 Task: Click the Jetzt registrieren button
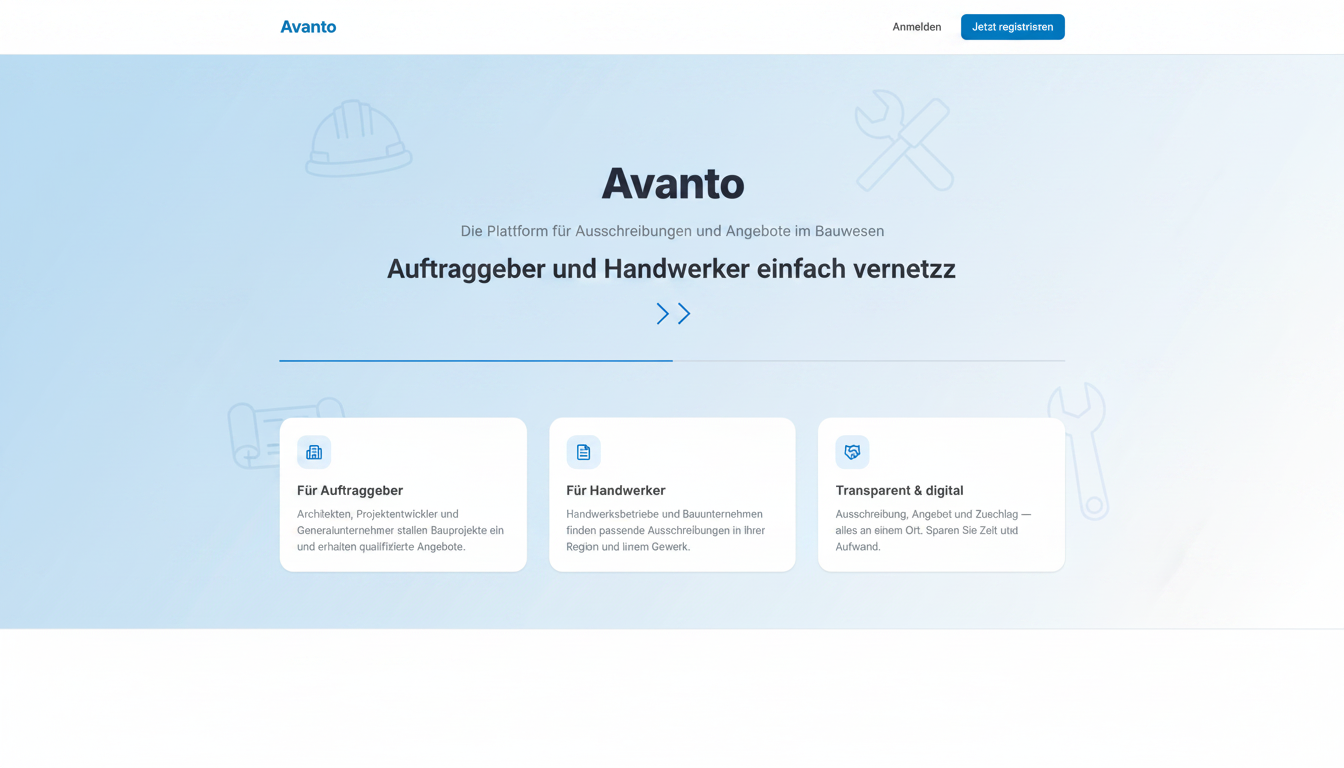tap(1012, 27)
